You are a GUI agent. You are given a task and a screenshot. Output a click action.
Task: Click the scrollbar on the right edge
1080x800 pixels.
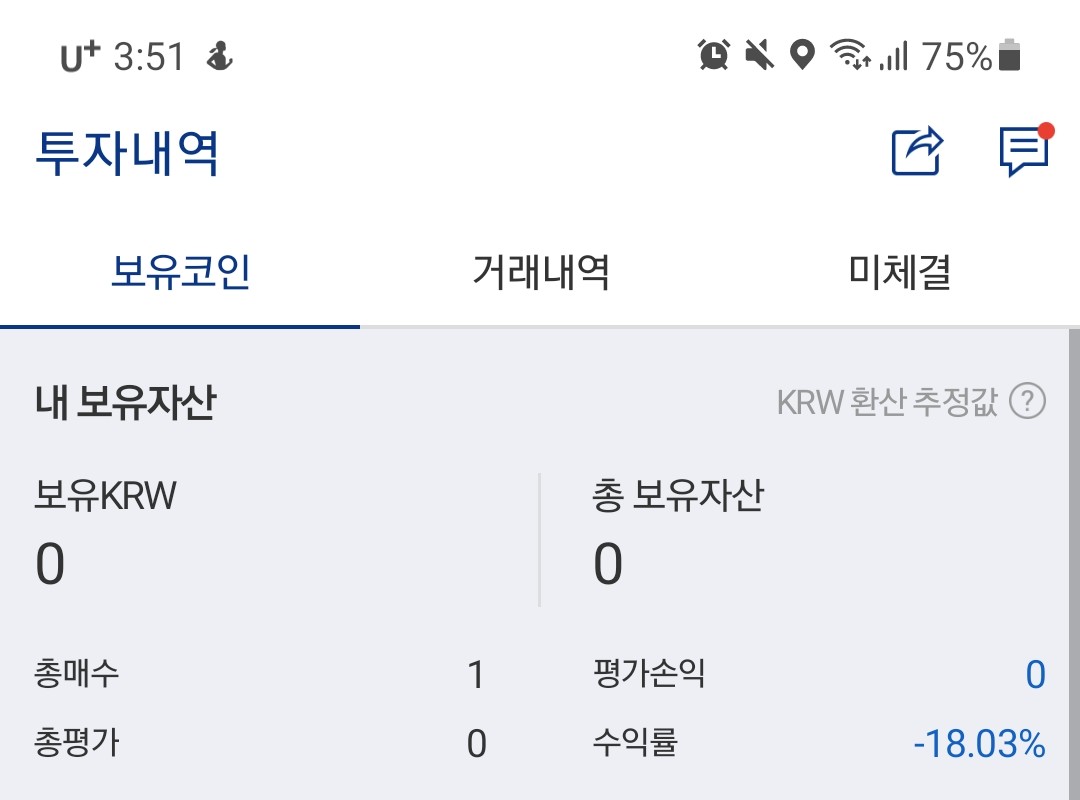tap(1073, 560)
